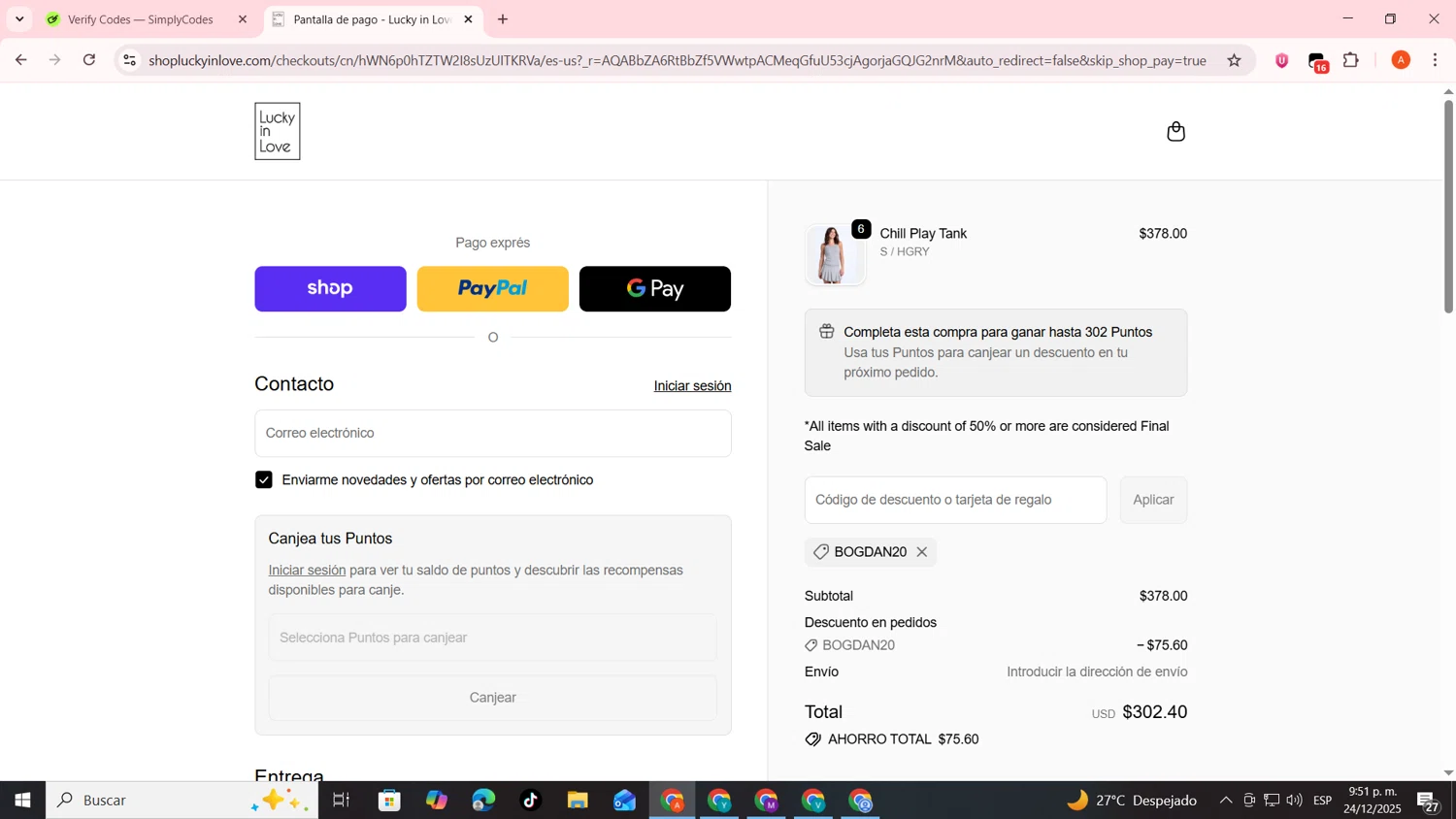The image size is (1456, 819).
Task: Open the tab search dropdown arrow
Action: coord(19,19)
